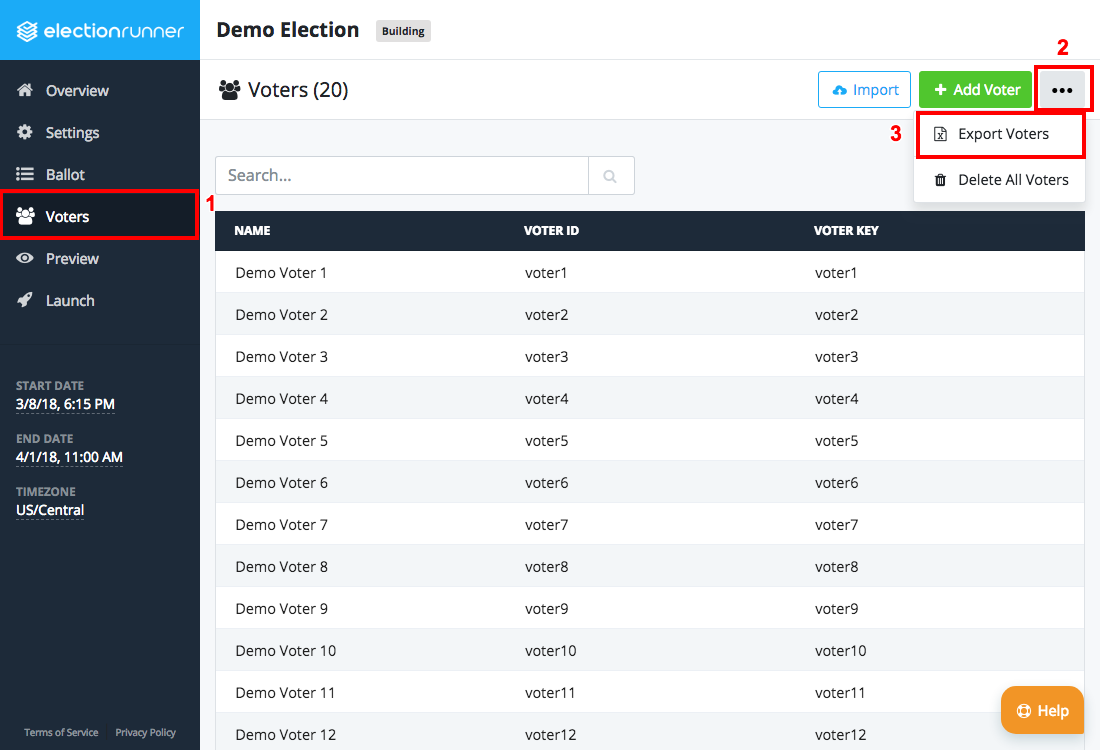Click the Election Runner logo
Screen dimensions: 1100x750
(x=100, y=31)
